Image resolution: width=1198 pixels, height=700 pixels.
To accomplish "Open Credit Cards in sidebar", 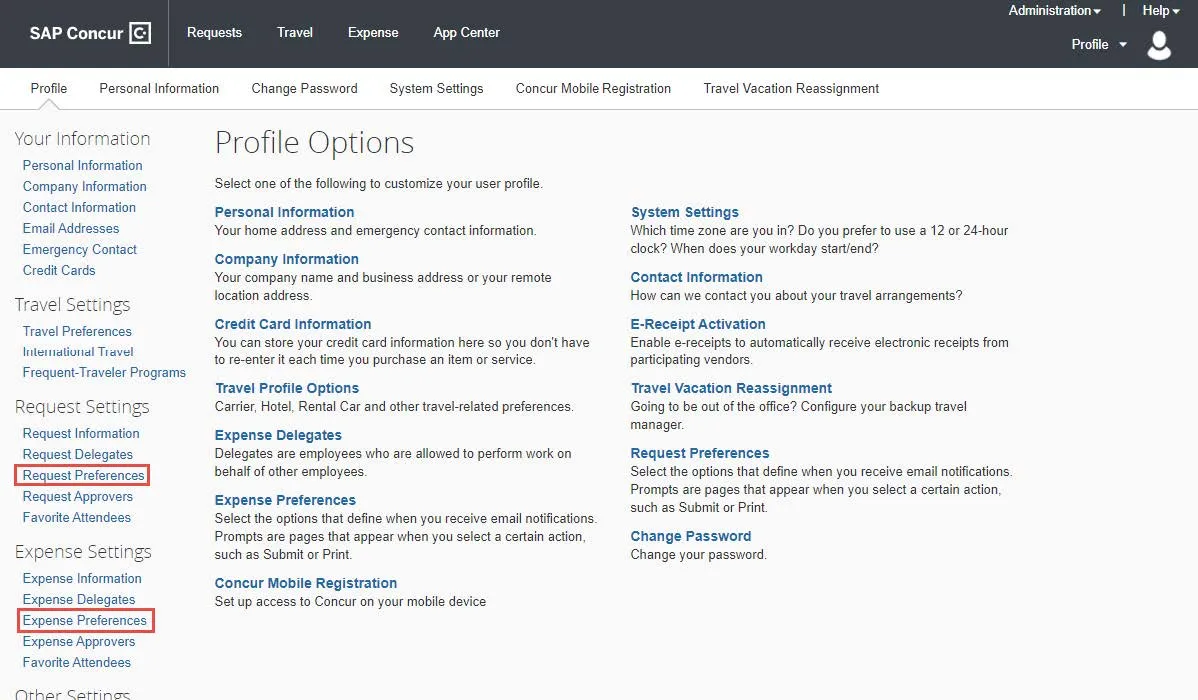I will click(59, 271).
